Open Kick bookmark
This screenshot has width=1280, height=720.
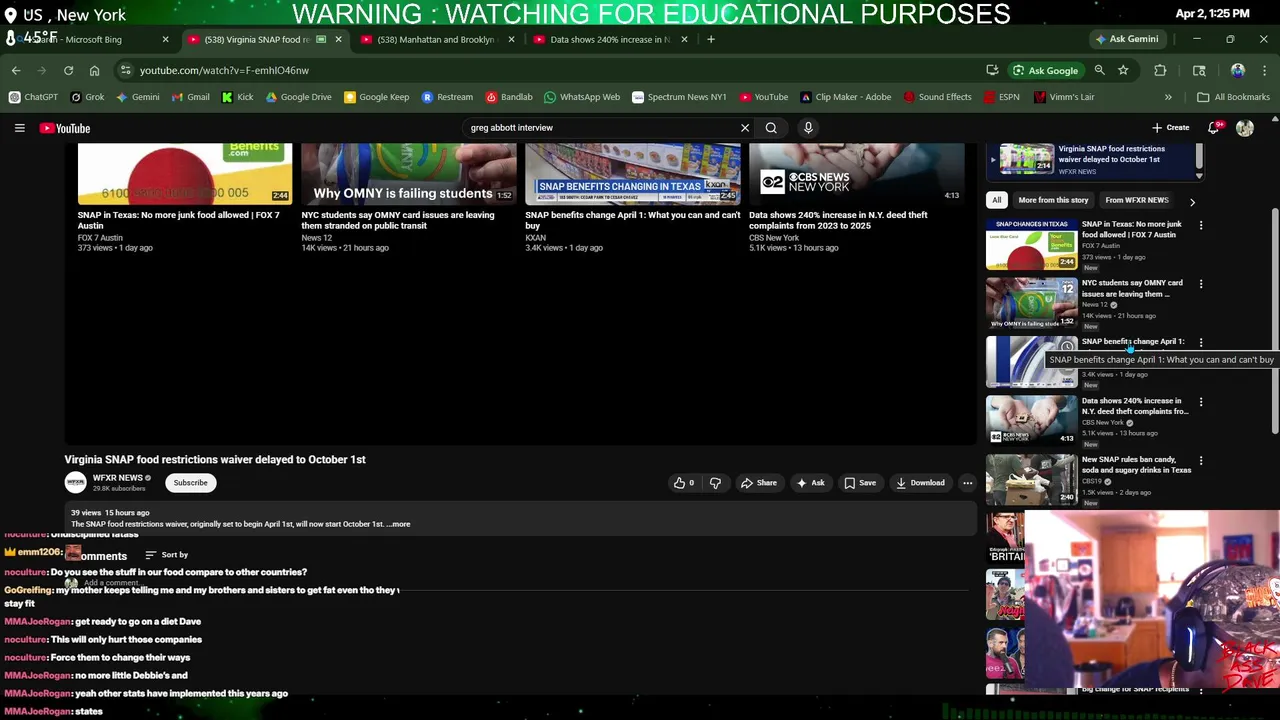pos(237,97)
